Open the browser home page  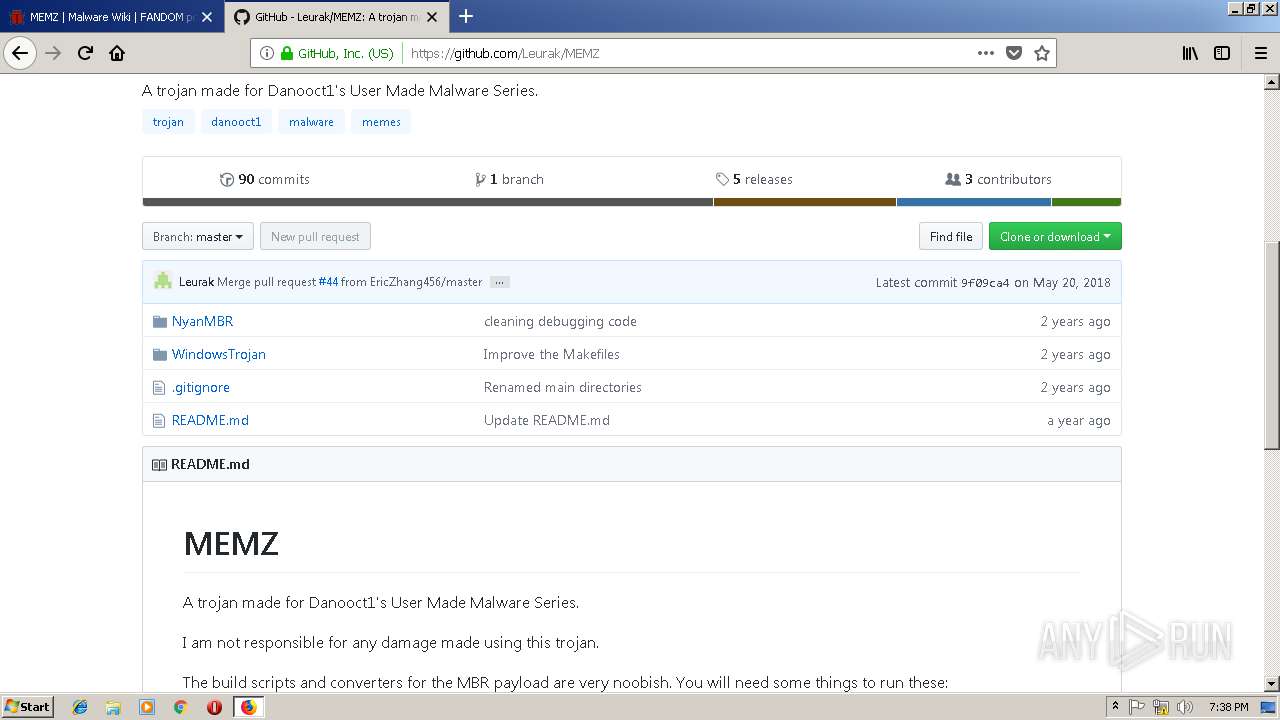point(117,53)
